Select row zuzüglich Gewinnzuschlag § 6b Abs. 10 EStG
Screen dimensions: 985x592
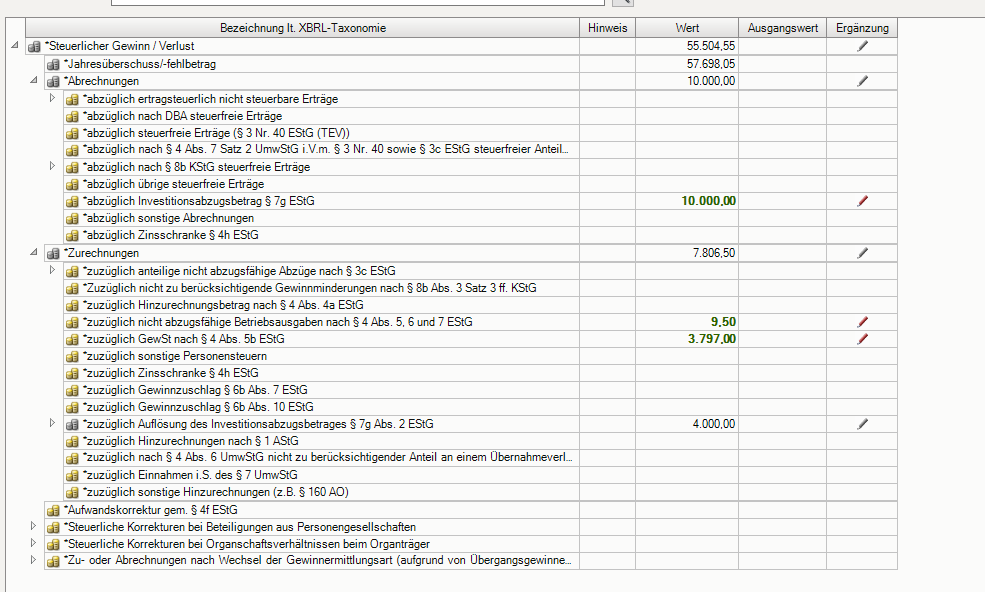[481, 407]
